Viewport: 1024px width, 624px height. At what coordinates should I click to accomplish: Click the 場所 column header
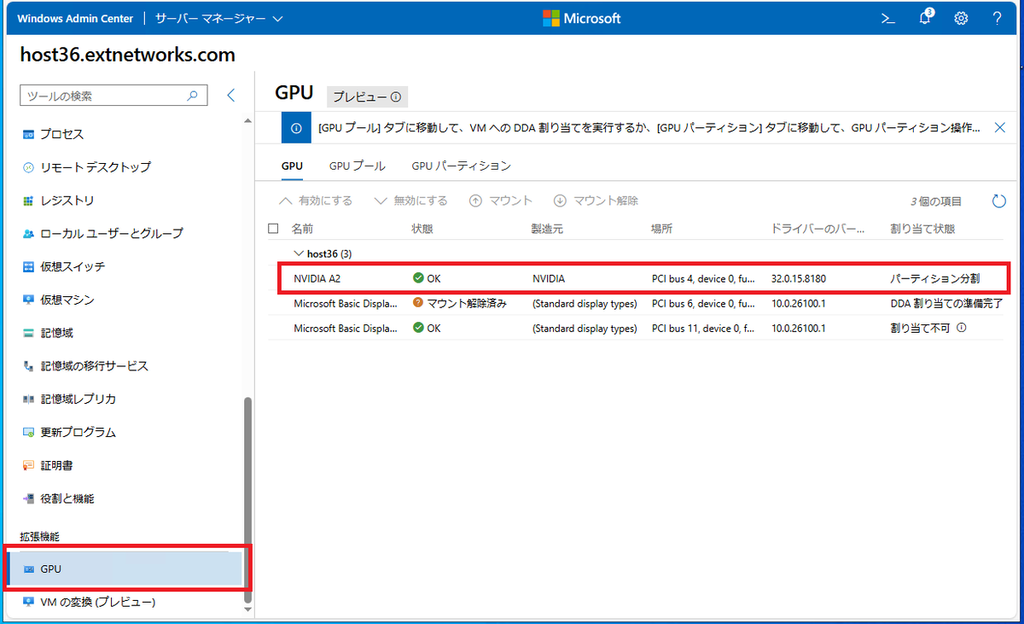(x=662, y=228)
